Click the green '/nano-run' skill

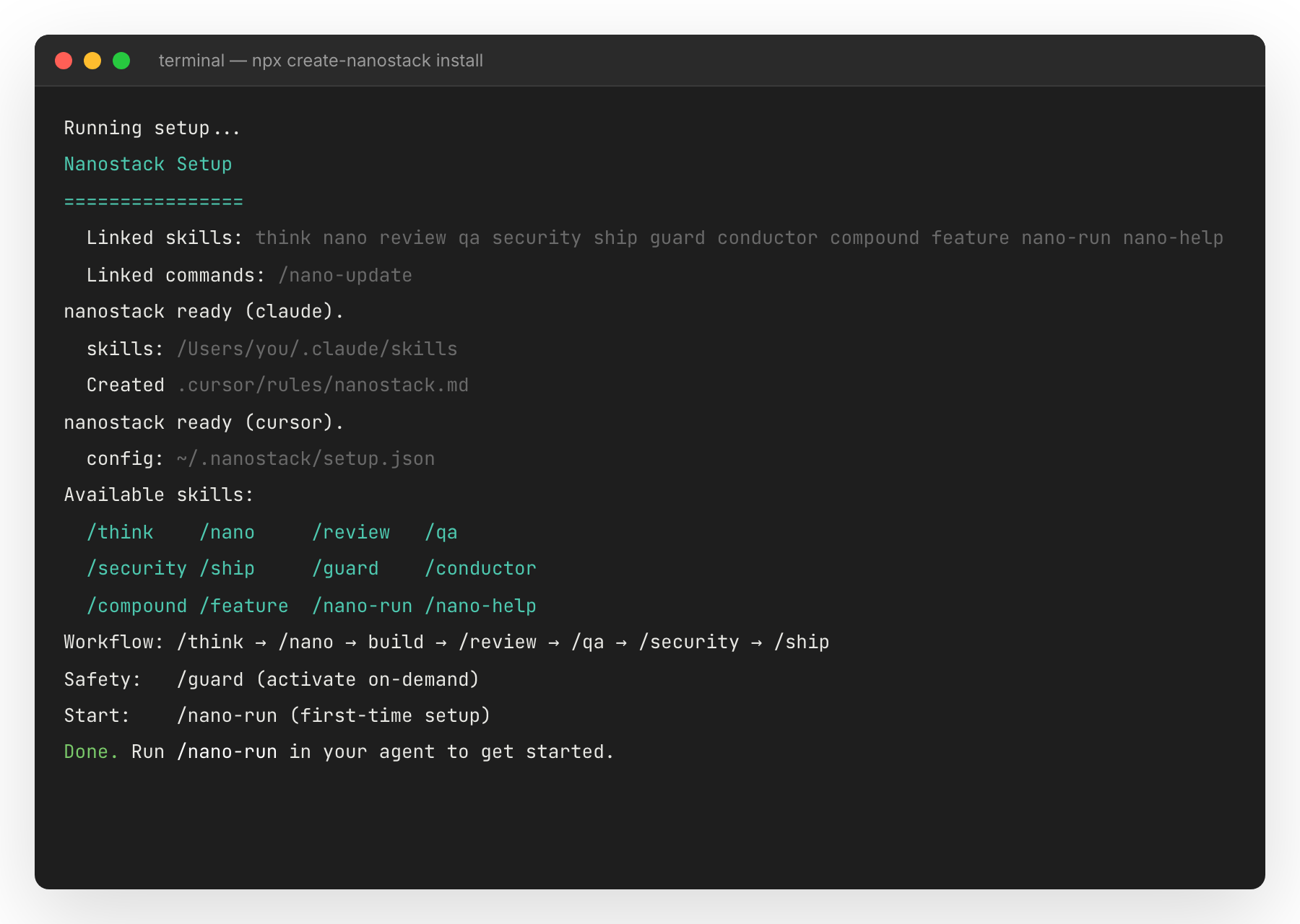pos(362,606)
